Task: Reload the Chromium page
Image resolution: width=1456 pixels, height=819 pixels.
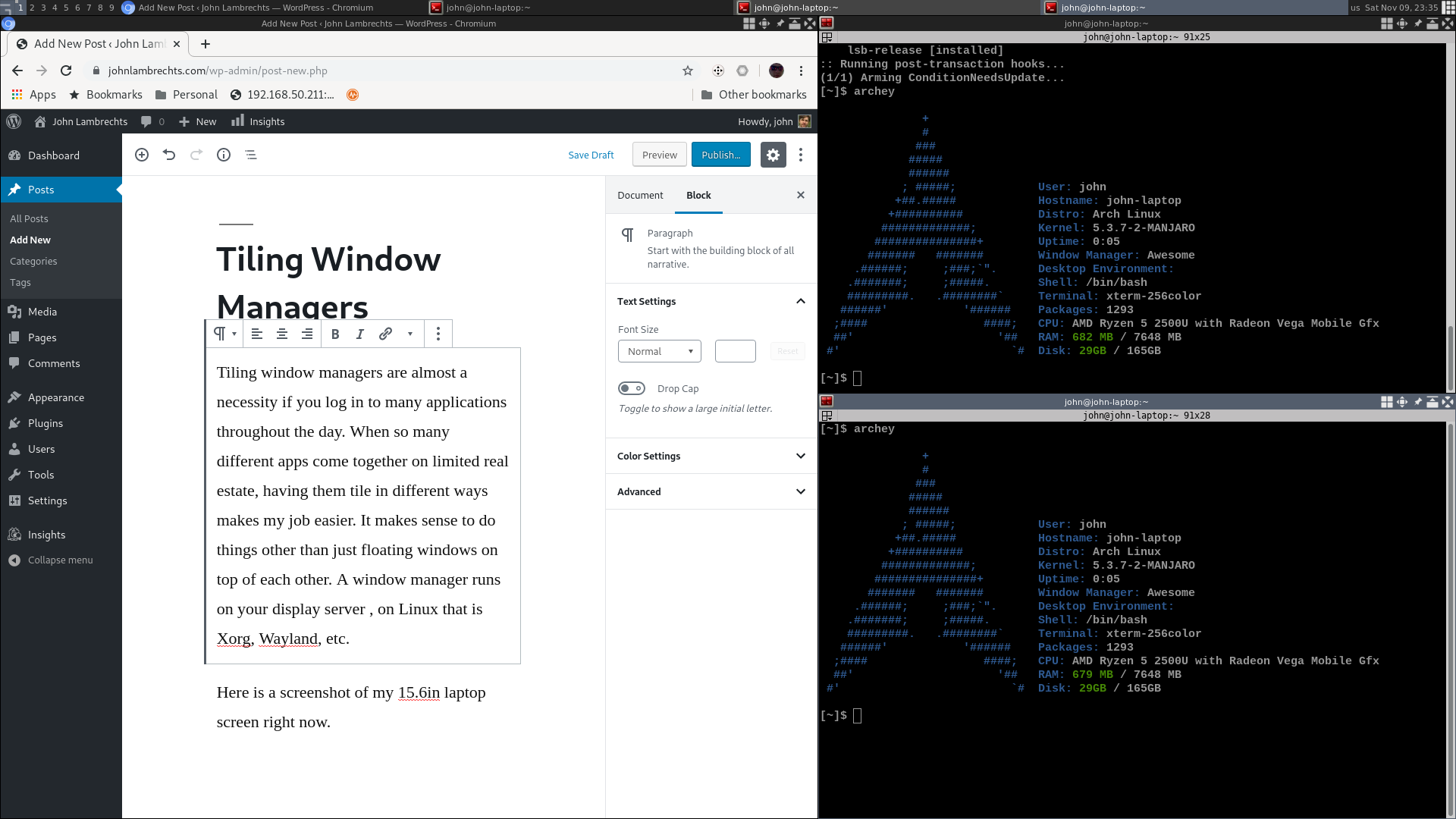Action: pos(66,71)
